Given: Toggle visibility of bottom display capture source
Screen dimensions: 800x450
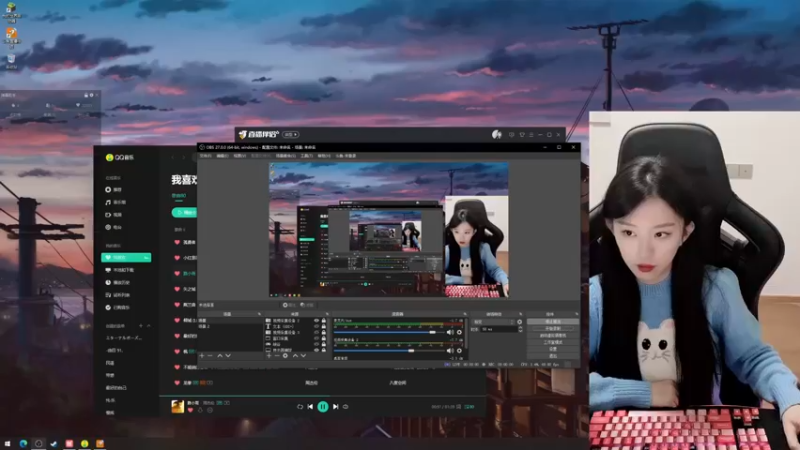Looking at the screenshot, I should click(316, 350).
